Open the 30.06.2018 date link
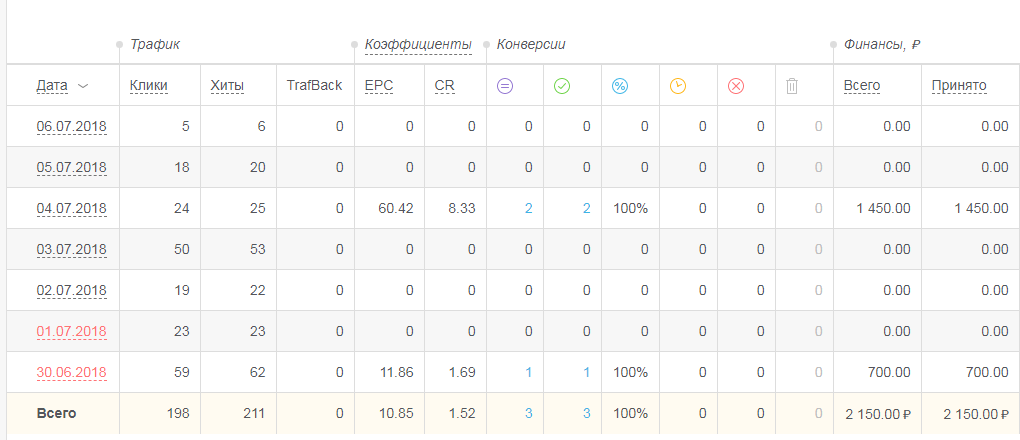The width and height of the screenshot is (1020, 440). (71, 372)
